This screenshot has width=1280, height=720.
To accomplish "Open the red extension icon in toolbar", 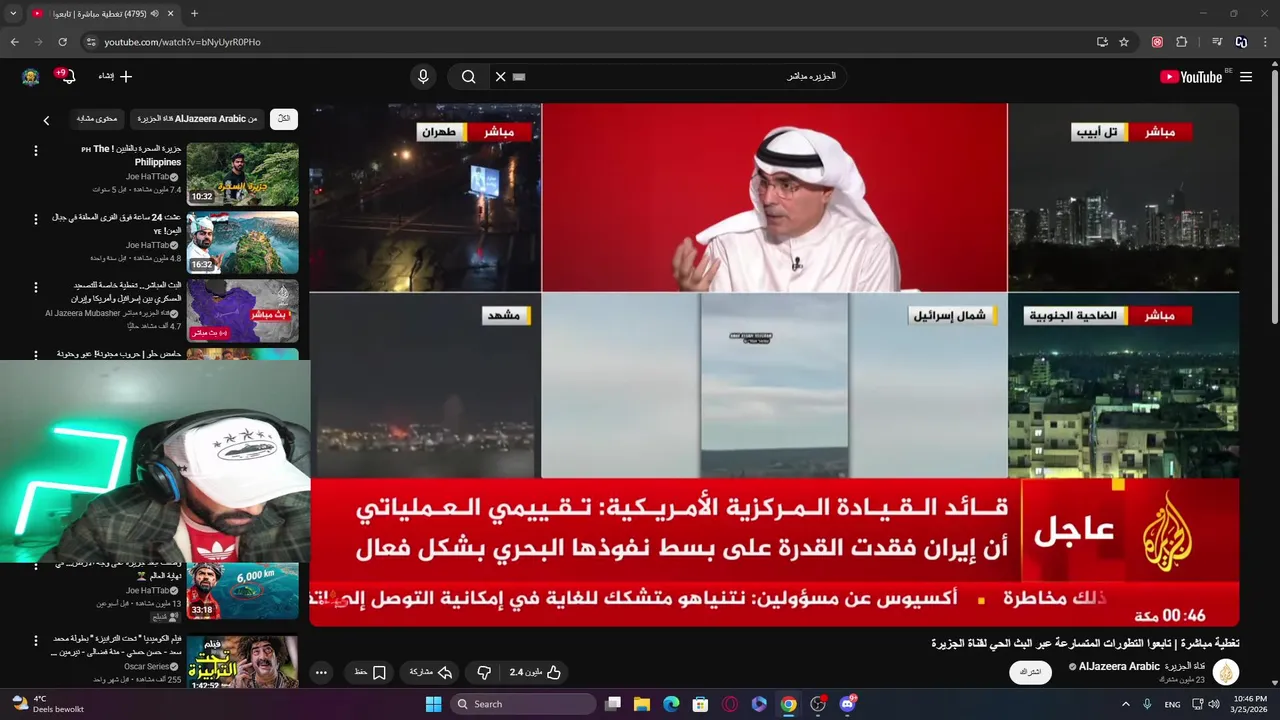I will pyautogui.click(x=1157, y=42).
